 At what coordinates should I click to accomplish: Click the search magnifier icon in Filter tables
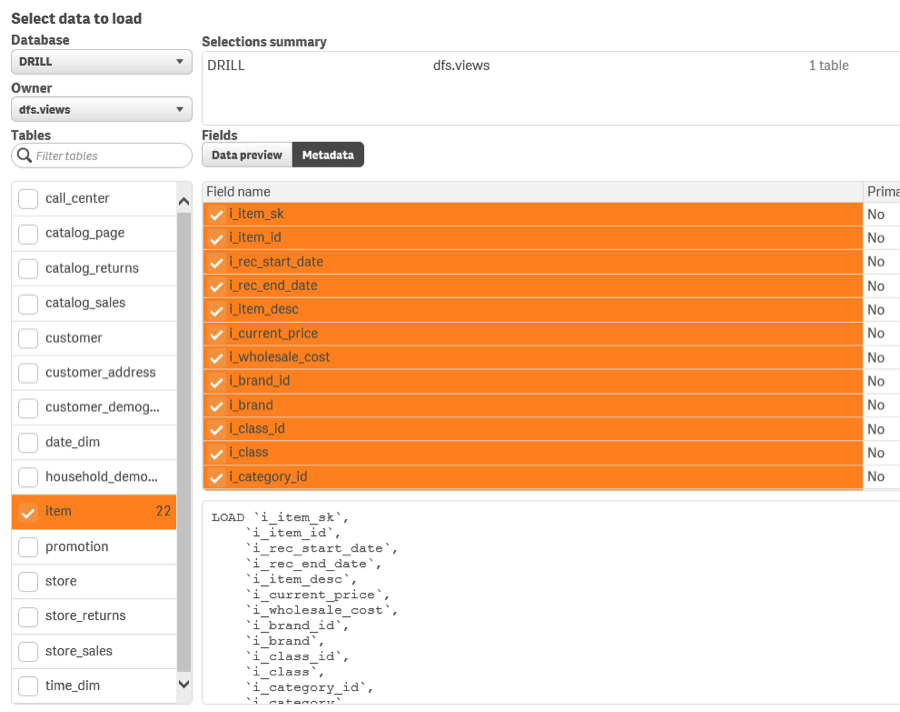pos(24,156)
